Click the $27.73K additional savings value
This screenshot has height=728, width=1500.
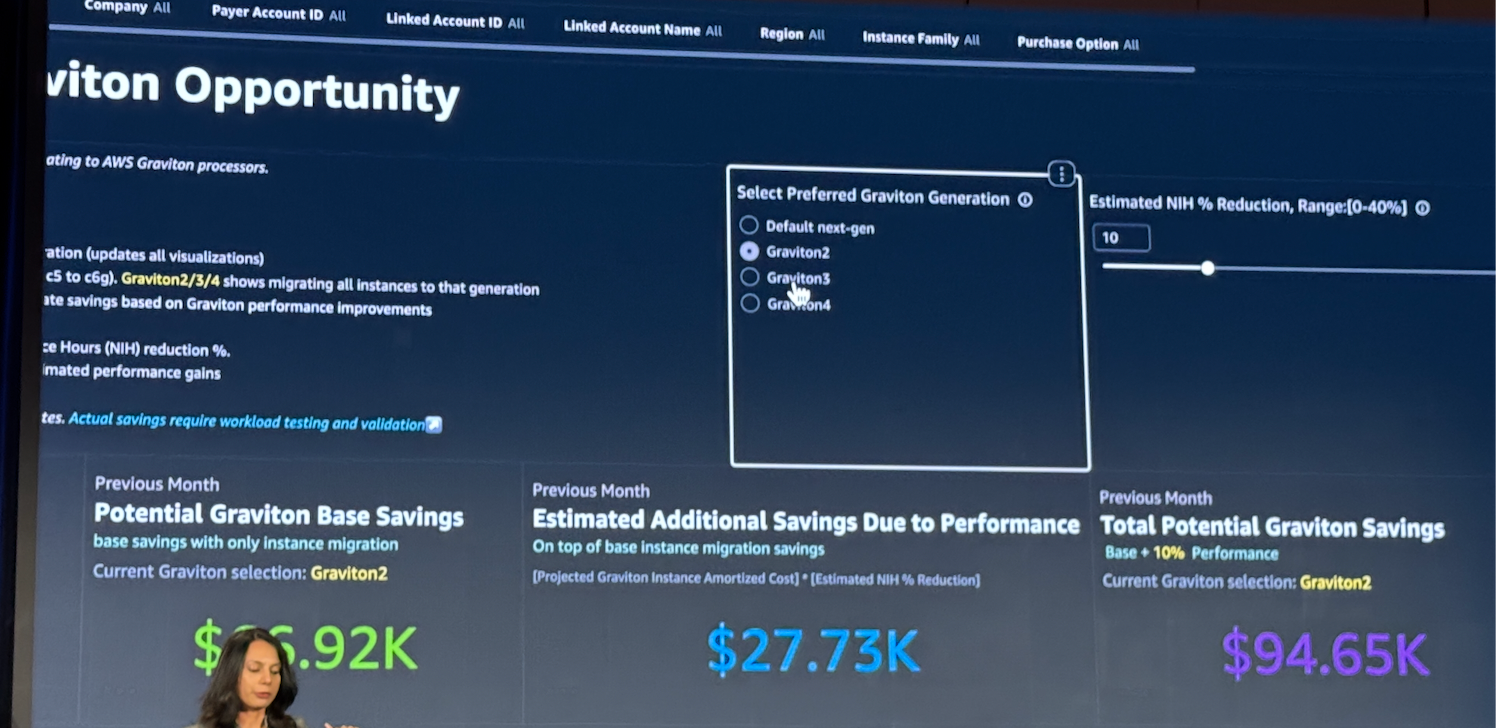[x=813, y=649]
